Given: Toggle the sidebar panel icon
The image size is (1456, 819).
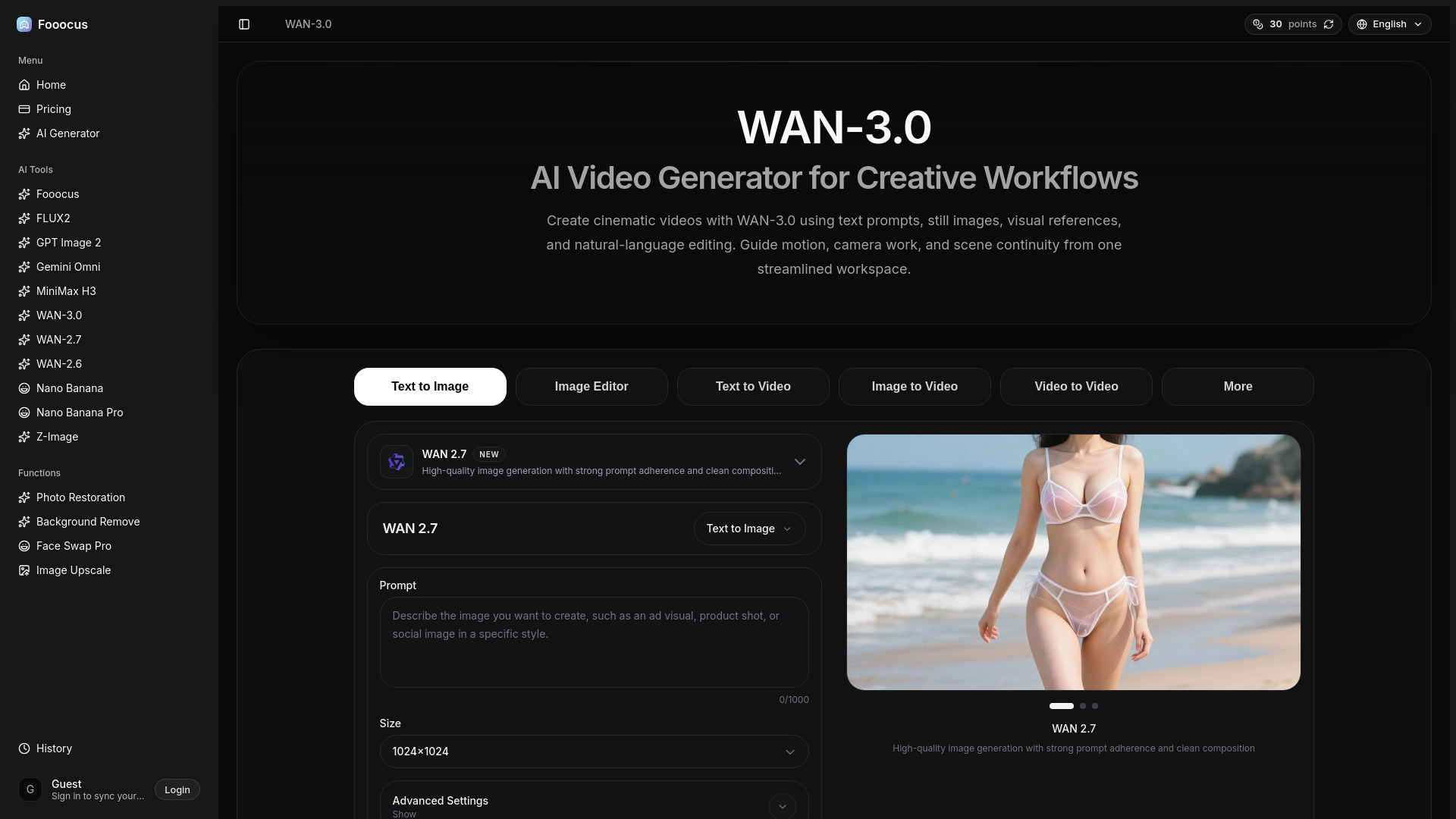Looking at the screenshot, I should pos(244,24).
